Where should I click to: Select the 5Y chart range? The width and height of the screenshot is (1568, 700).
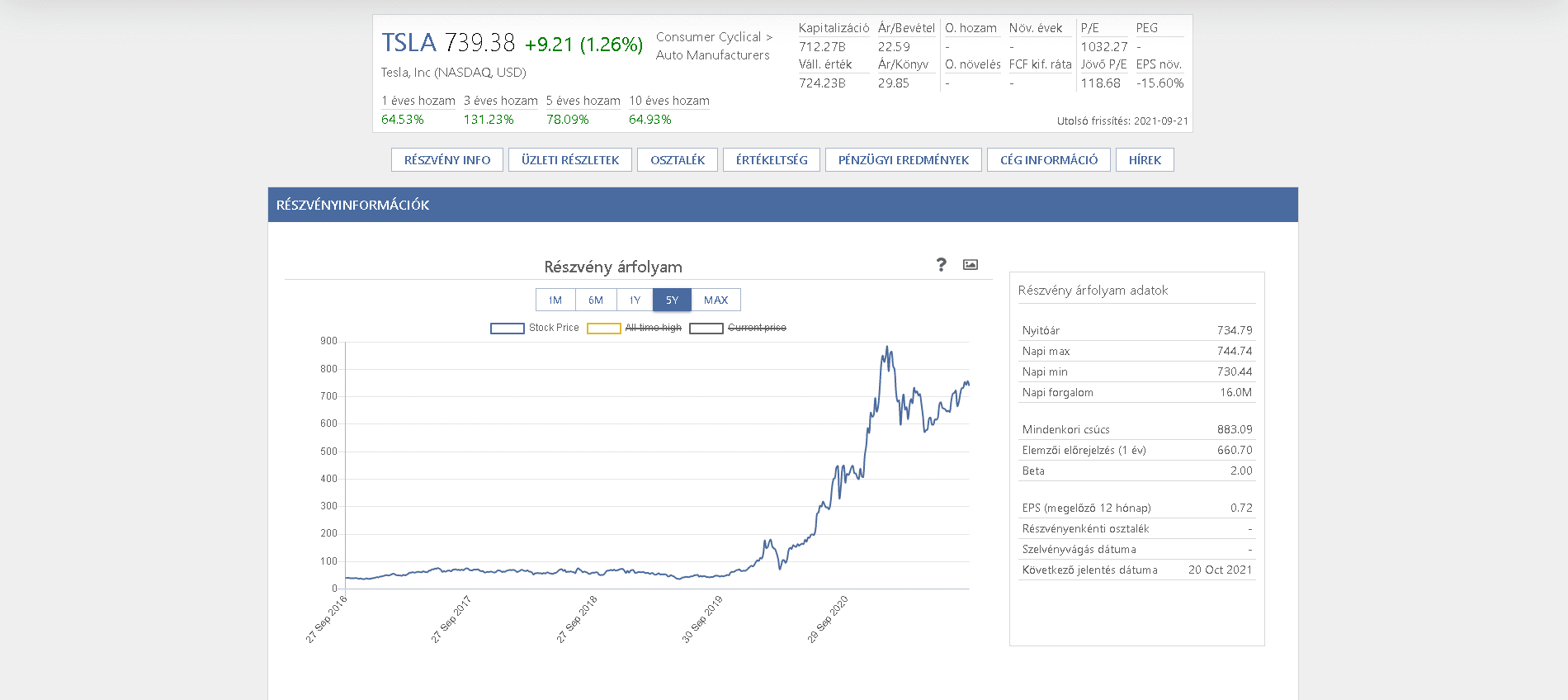[672, 300]
